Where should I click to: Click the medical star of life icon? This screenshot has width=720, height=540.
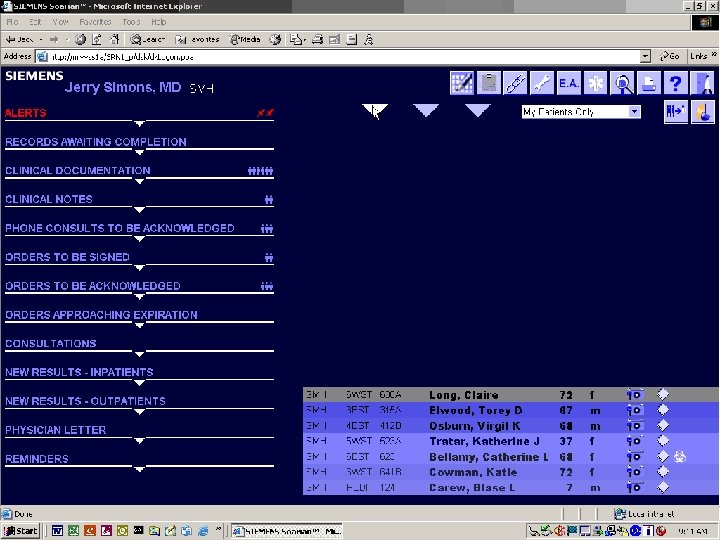pos(596,83)
